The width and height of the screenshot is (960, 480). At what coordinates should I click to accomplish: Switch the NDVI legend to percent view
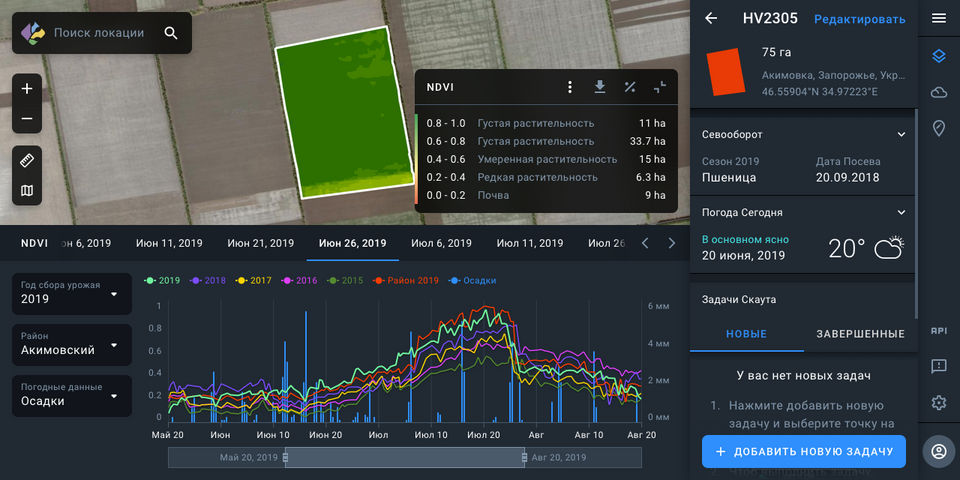point(629,87)
